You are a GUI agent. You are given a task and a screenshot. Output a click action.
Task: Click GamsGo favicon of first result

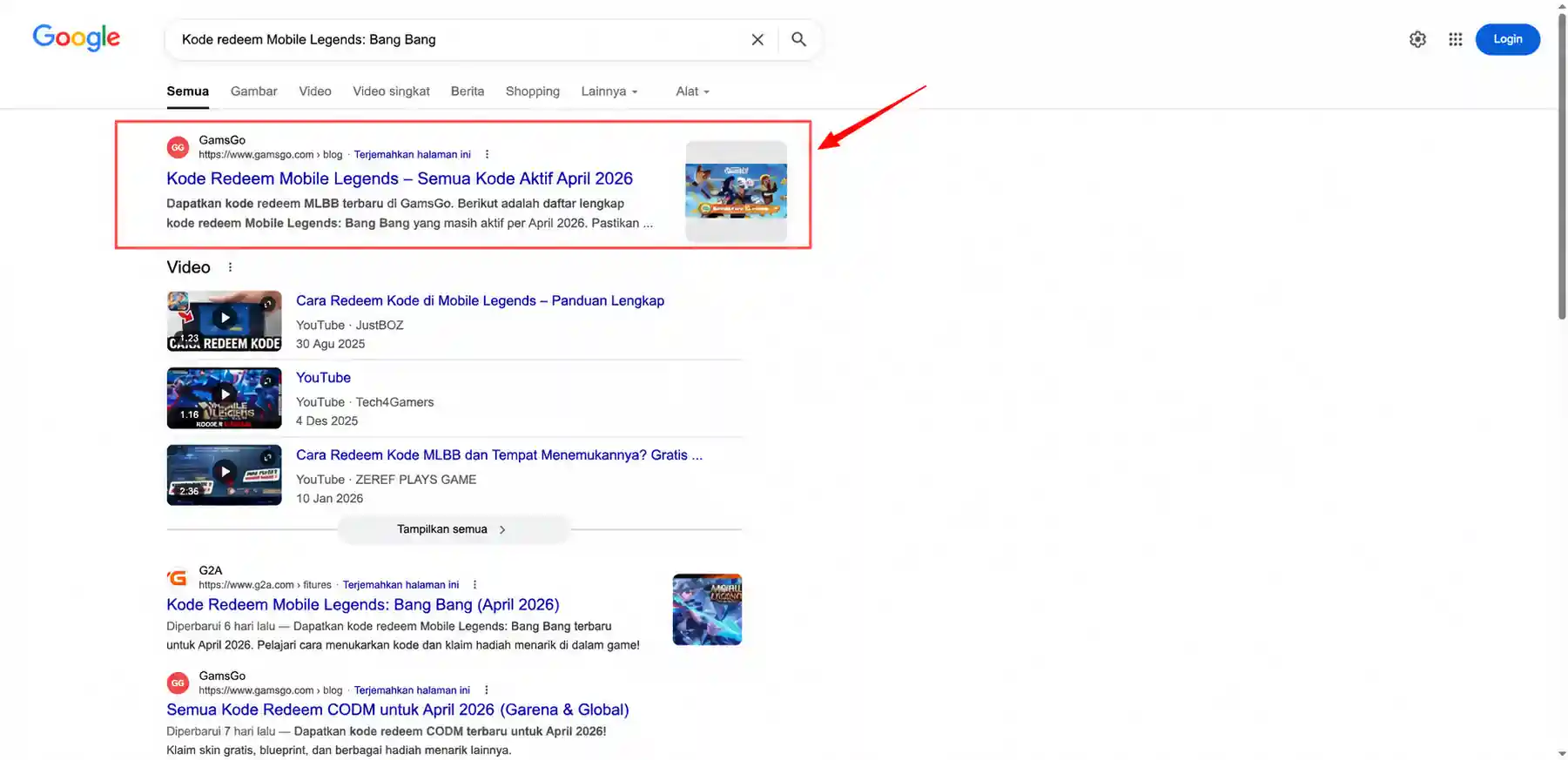coord(178,147)
